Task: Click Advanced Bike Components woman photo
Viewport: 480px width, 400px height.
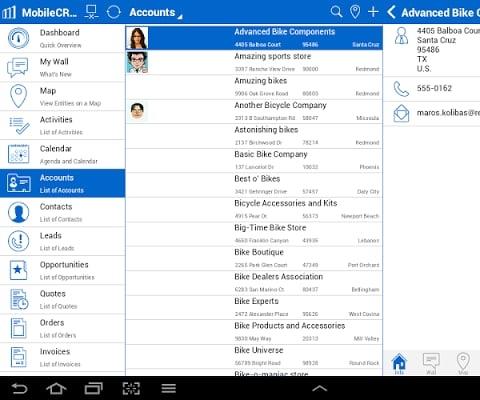Action: click(137, 38)
